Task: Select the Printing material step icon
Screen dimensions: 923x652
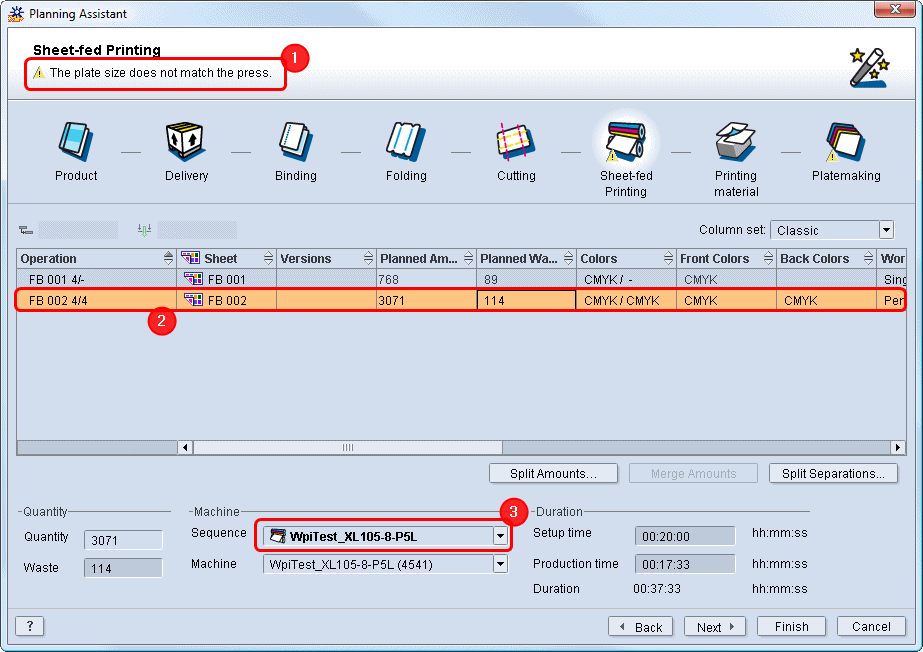Action: click(x=736, y=142)
